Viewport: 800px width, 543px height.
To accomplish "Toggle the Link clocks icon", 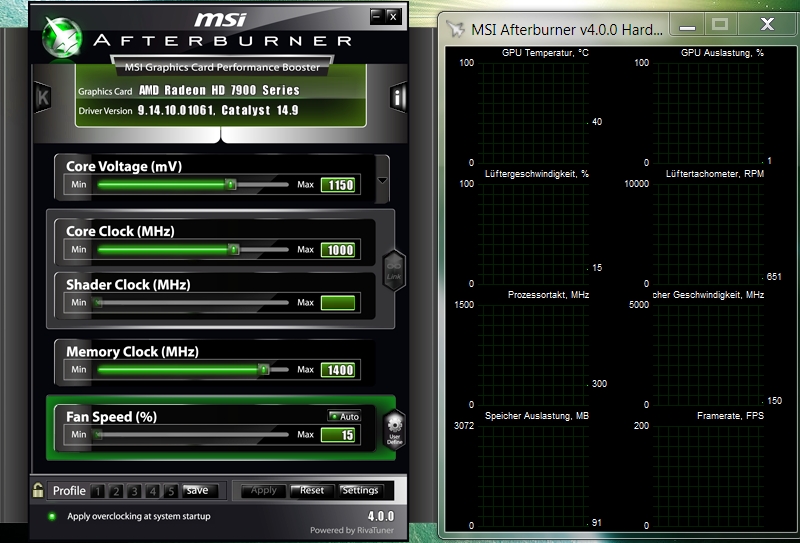I will 393,270.
